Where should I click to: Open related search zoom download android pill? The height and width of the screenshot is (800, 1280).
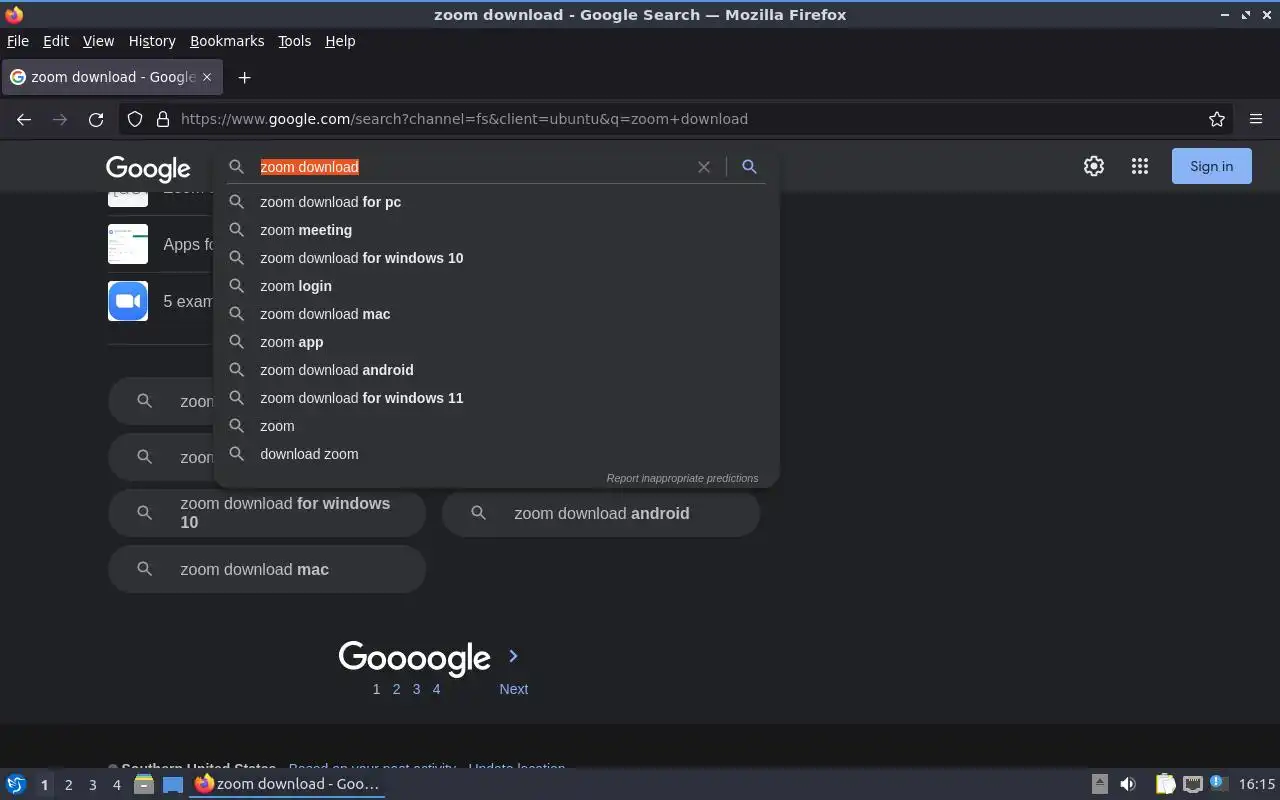coord(601,513)
